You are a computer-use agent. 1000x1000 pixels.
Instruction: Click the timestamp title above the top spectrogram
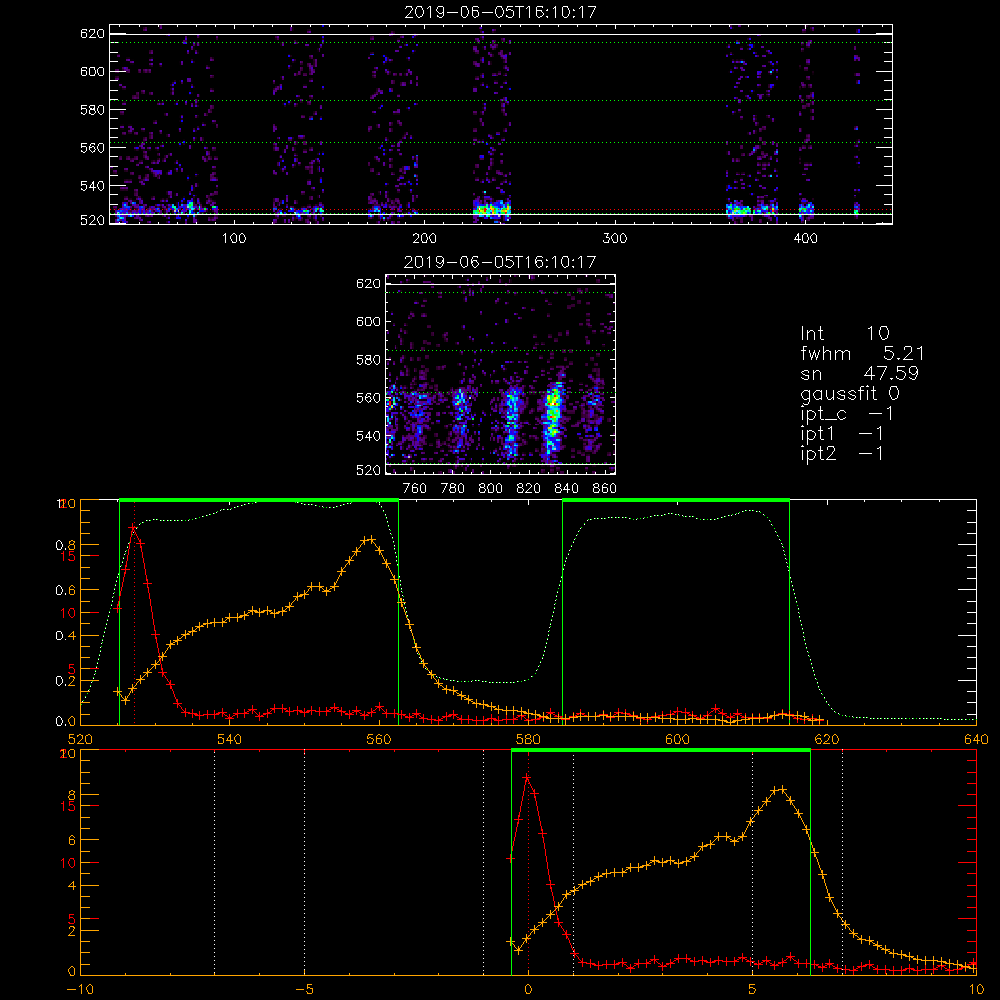(x=500, y=12)
